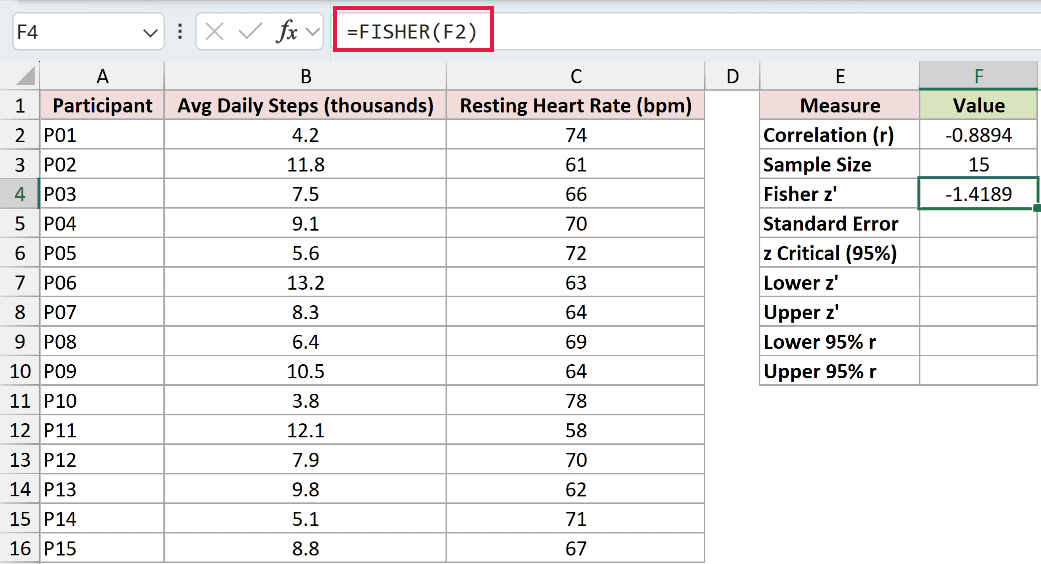
Task: Click the Enter checkmark formula button
Action: 250,31
